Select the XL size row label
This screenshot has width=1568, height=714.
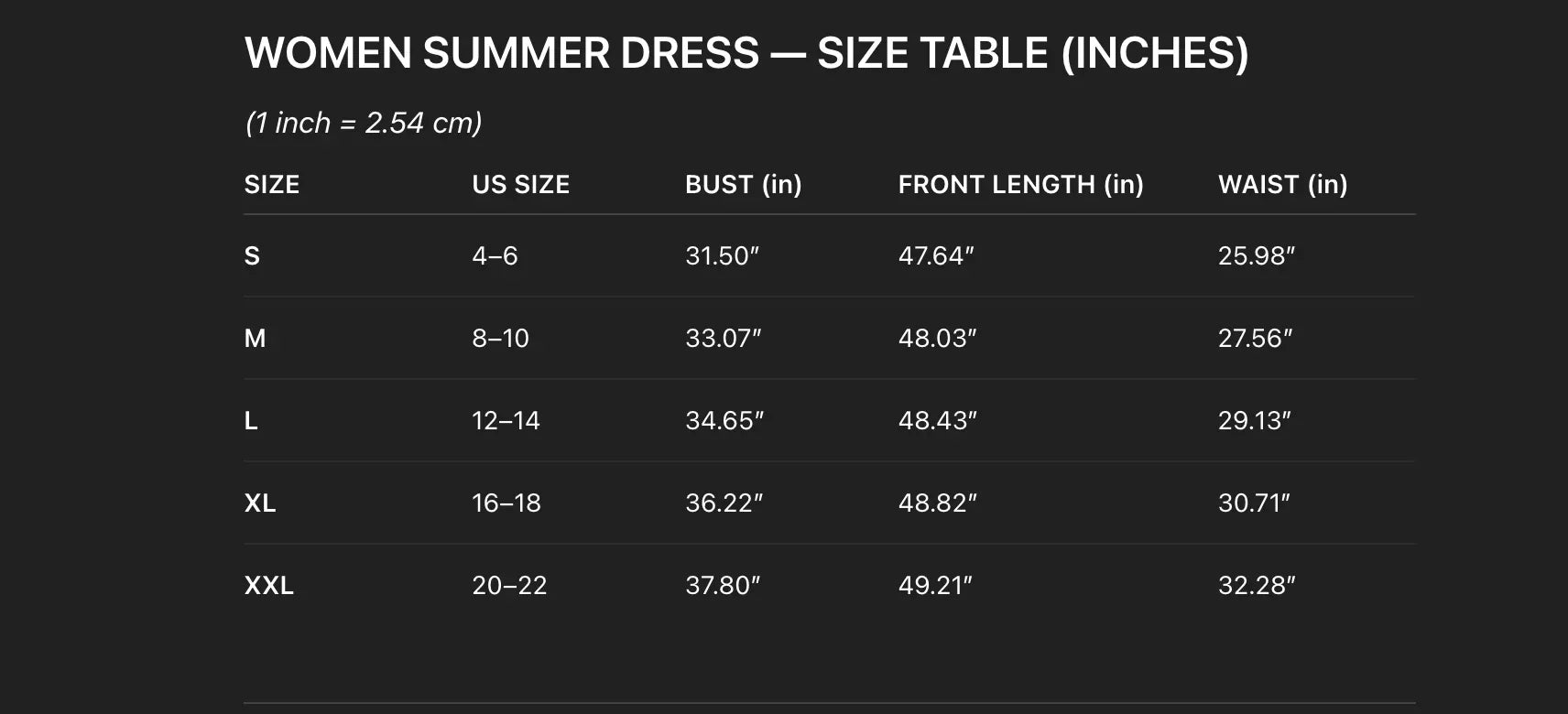click(x=260, y=503)
